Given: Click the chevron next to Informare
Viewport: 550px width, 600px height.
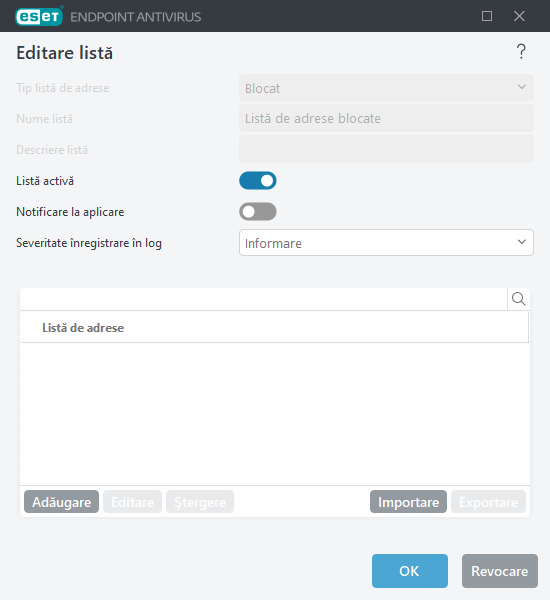Looking at the screenshot, I should (521, 242).
